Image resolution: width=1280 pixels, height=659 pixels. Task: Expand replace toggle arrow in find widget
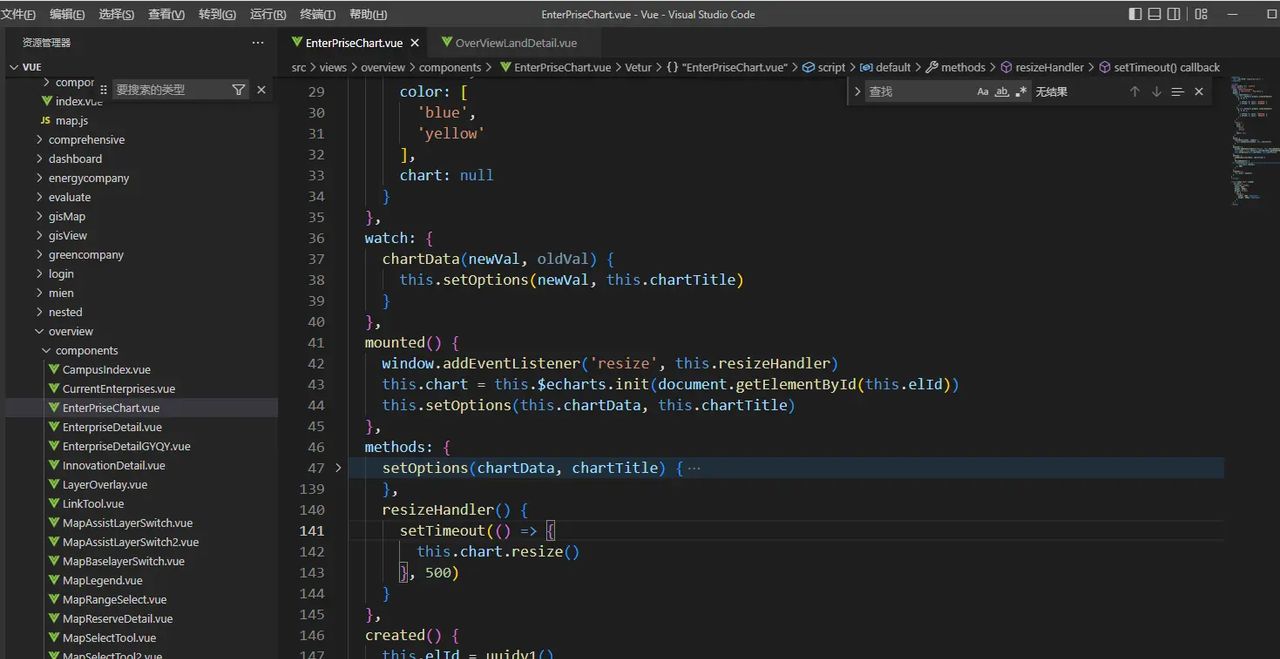click(x=857, y=91)
